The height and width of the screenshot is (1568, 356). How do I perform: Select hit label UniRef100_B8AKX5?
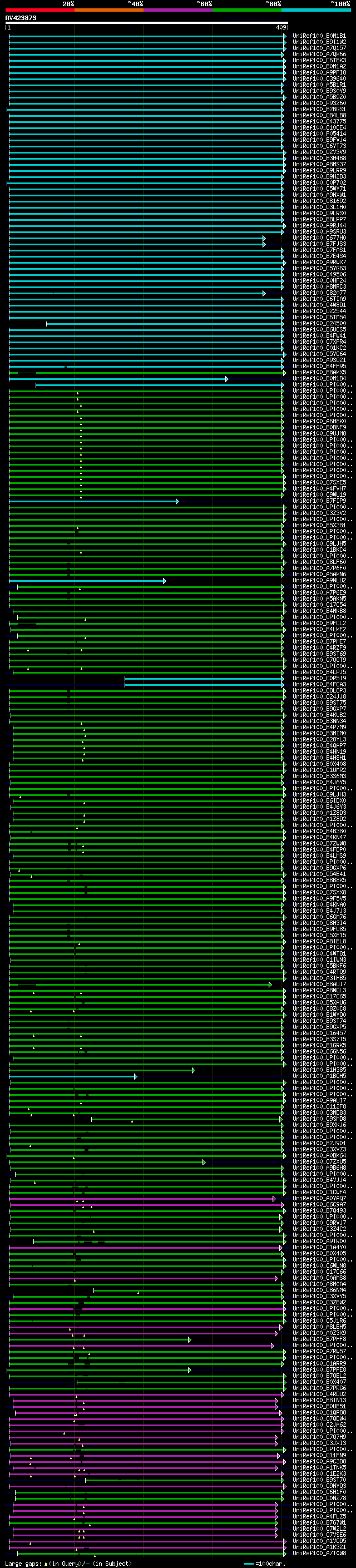319,373
